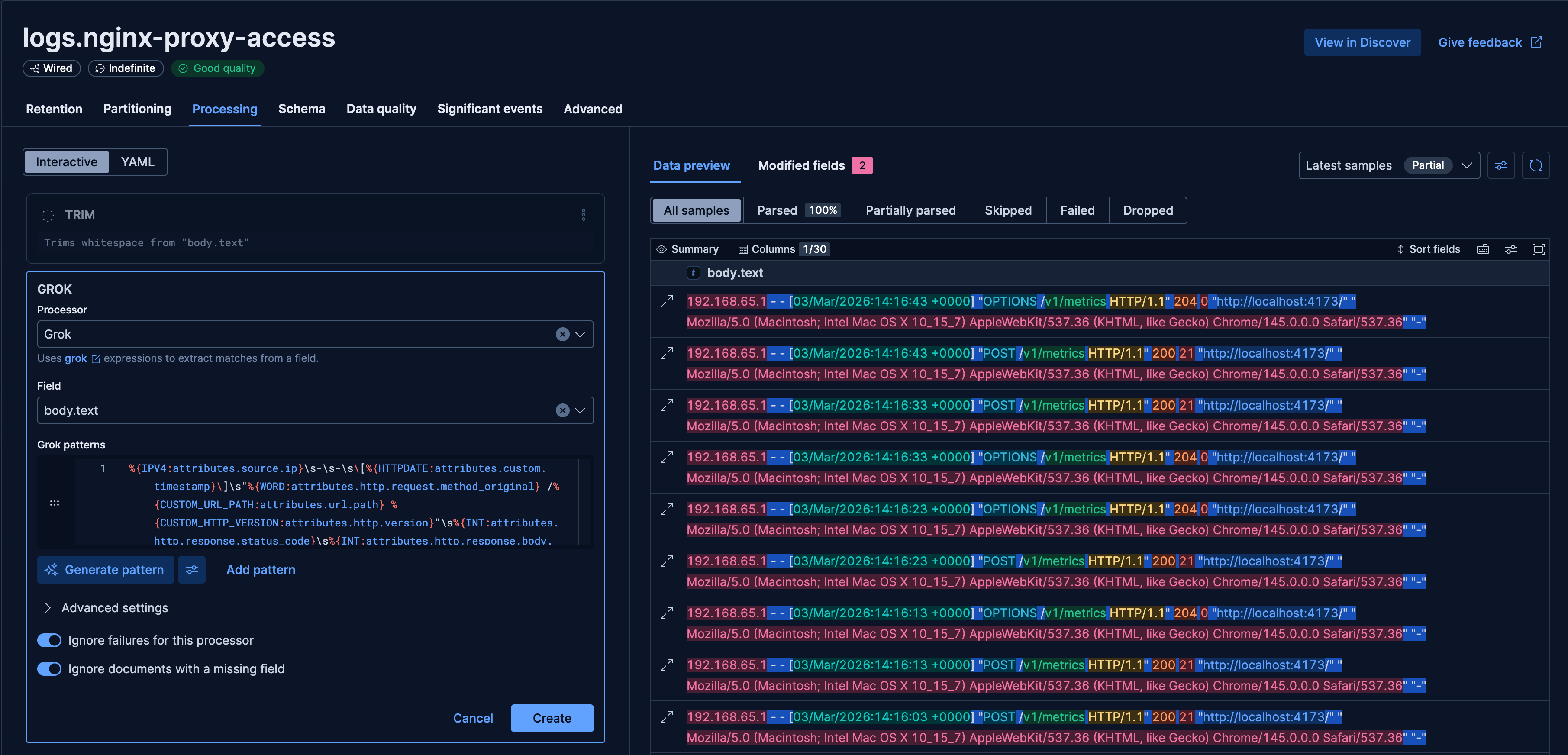Image resolution: width=1568 pixels, height=755 pixels.
Task: Enter full screen mode for data table
Action: click(x=1538, y=249)
